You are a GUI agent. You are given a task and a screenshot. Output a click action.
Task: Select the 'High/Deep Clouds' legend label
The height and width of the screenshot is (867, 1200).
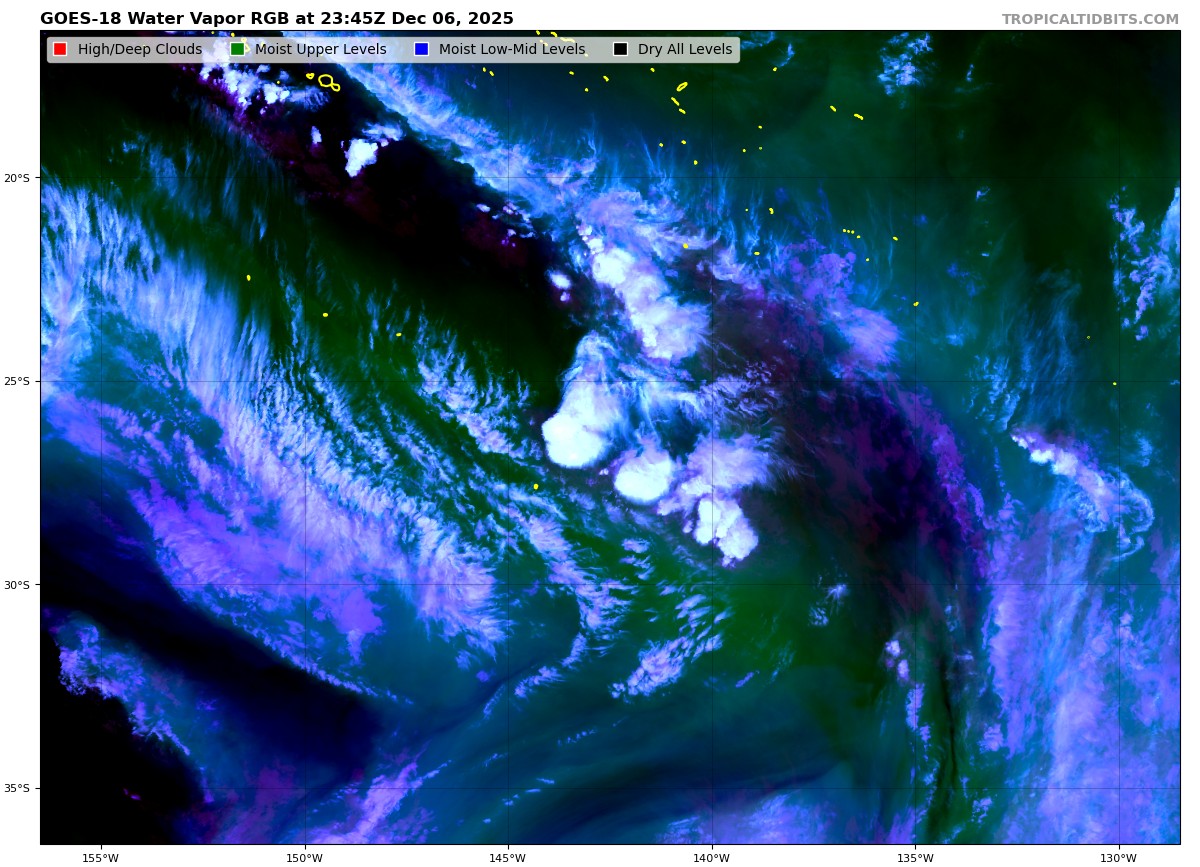[x=139, y=49]
